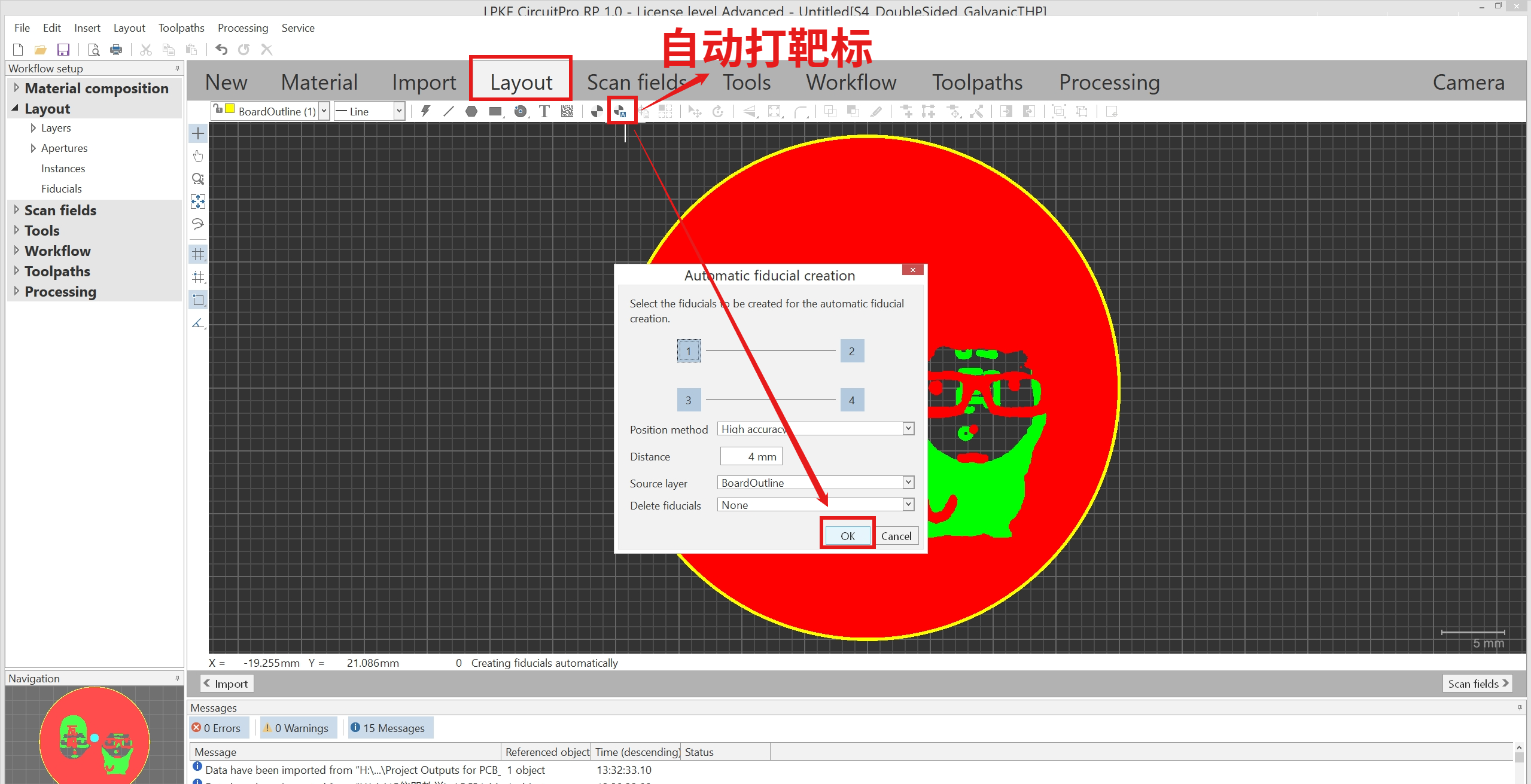Click the Save icon in toolbar

(63, 50)
